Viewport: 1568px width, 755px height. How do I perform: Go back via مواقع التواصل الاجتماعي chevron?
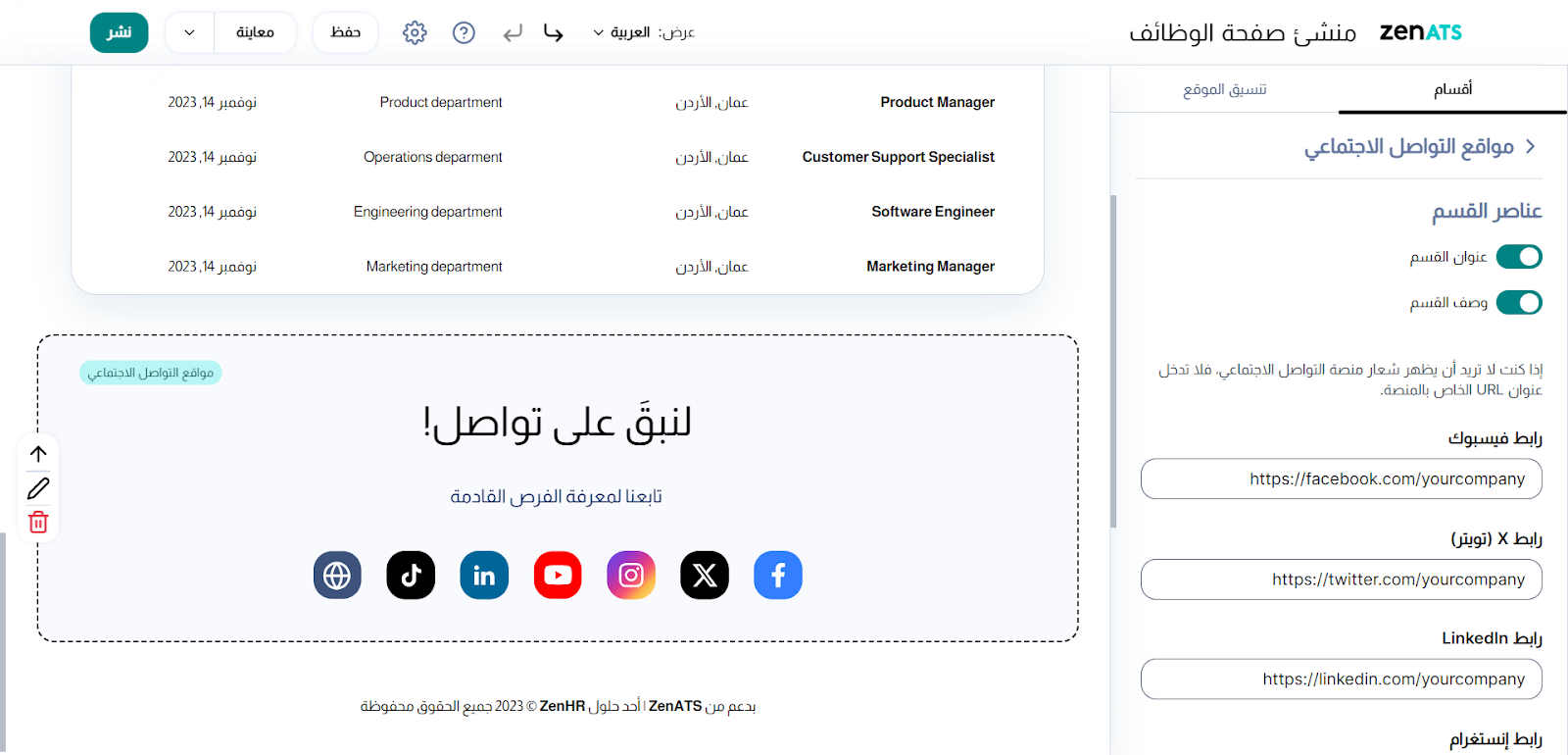(x=1531, y=147)
